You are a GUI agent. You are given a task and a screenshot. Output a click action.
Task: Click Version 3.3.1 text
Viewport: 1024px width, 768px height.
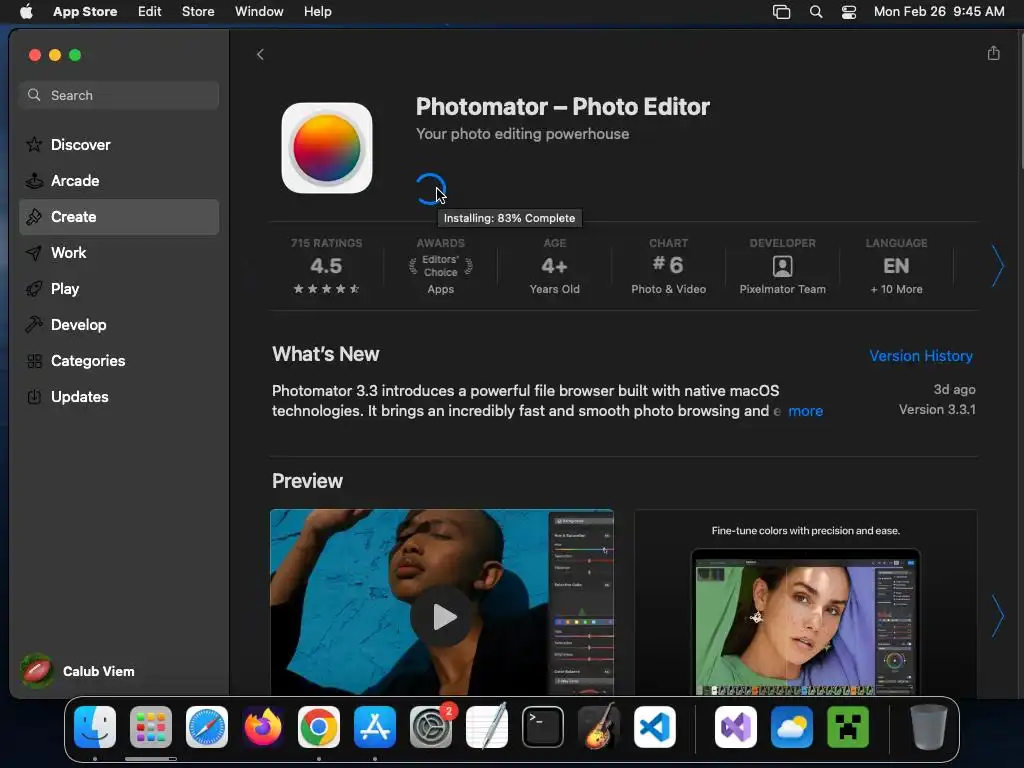click(x=936, y=409)
